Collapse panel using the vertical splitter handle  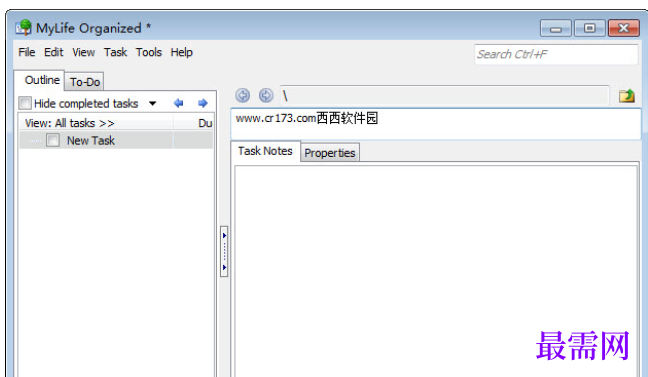(x=224, y=251)
